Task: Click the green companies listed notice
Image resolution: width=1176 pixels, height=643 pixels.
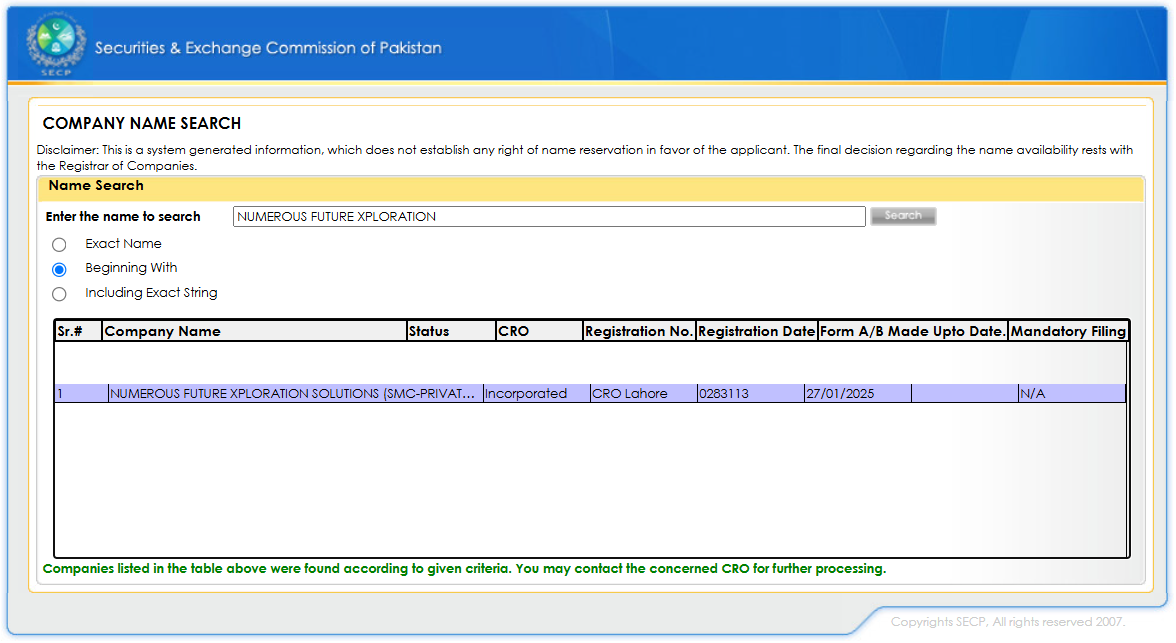Action: tap(464, 569)
